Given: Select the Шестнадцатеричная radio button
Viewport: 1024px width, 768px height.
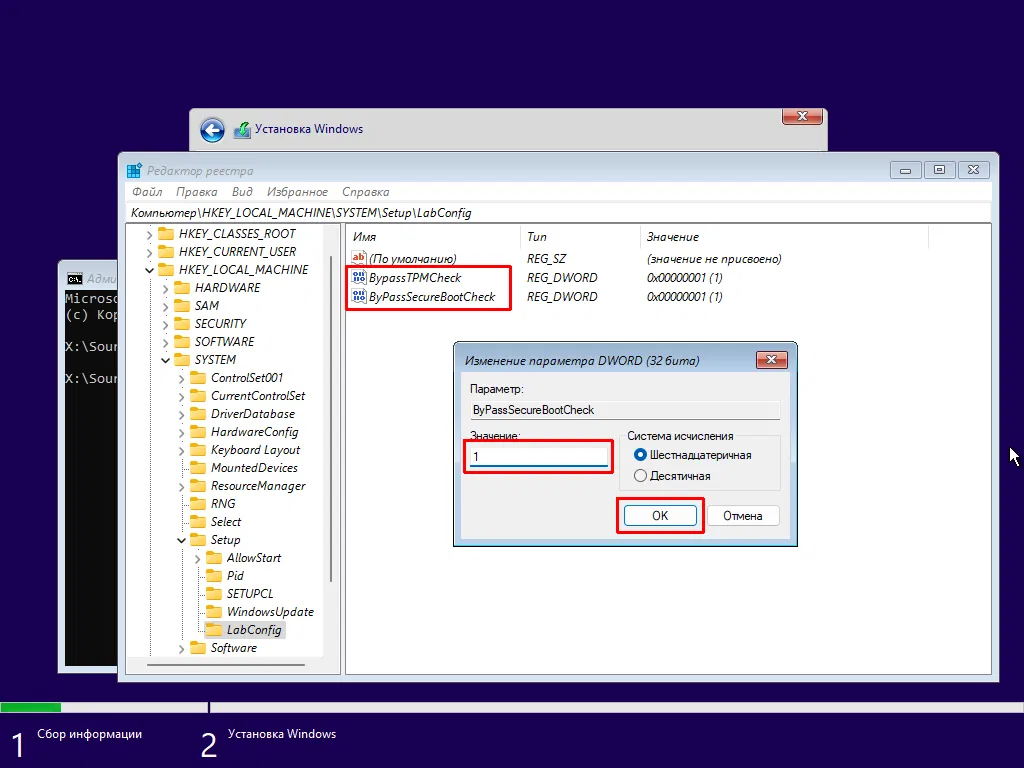Looking at the screenshot, I should [x=641, y=455].
